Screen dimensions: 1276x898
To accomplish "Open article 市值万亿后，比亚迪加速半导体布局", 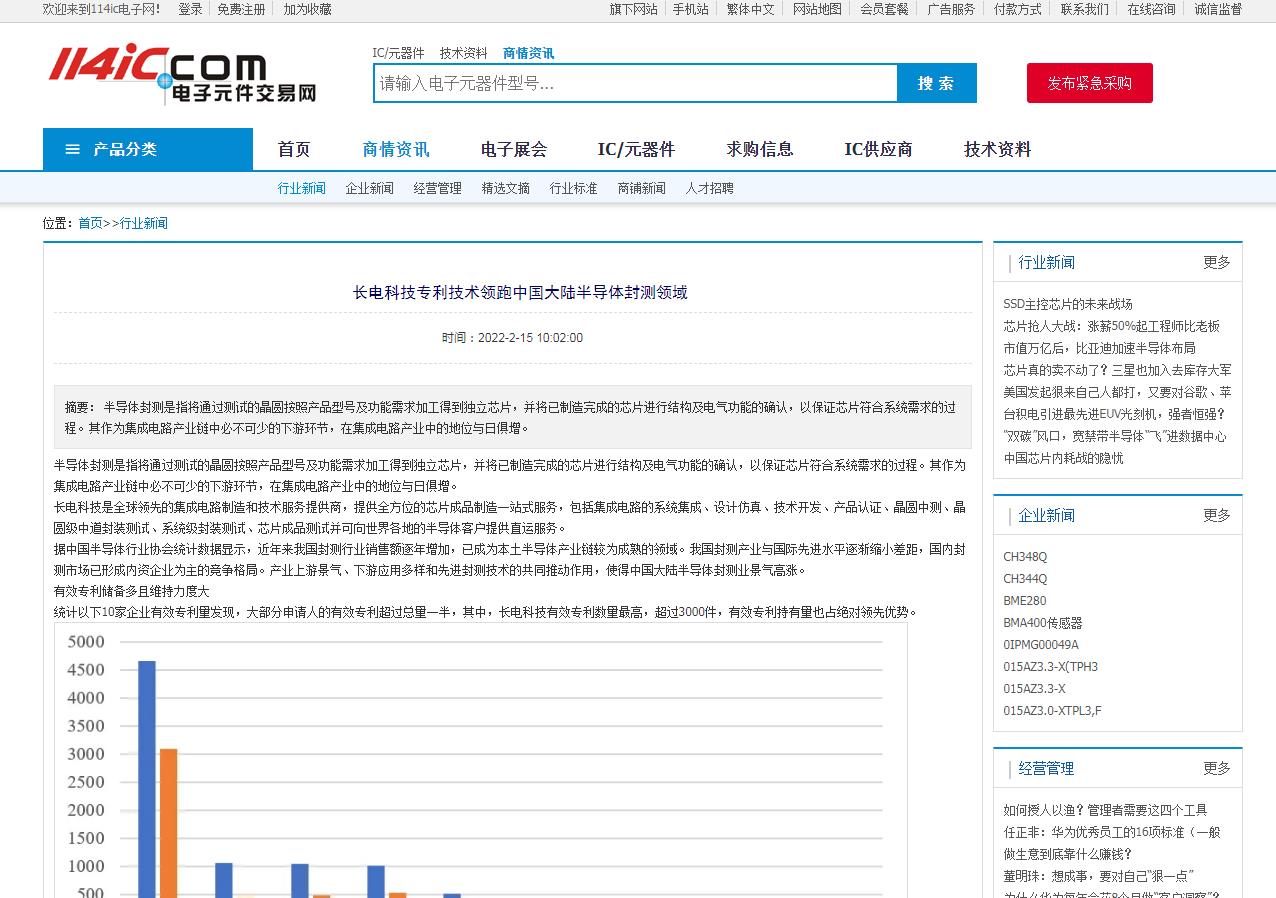I will [x=1099, y=348].
